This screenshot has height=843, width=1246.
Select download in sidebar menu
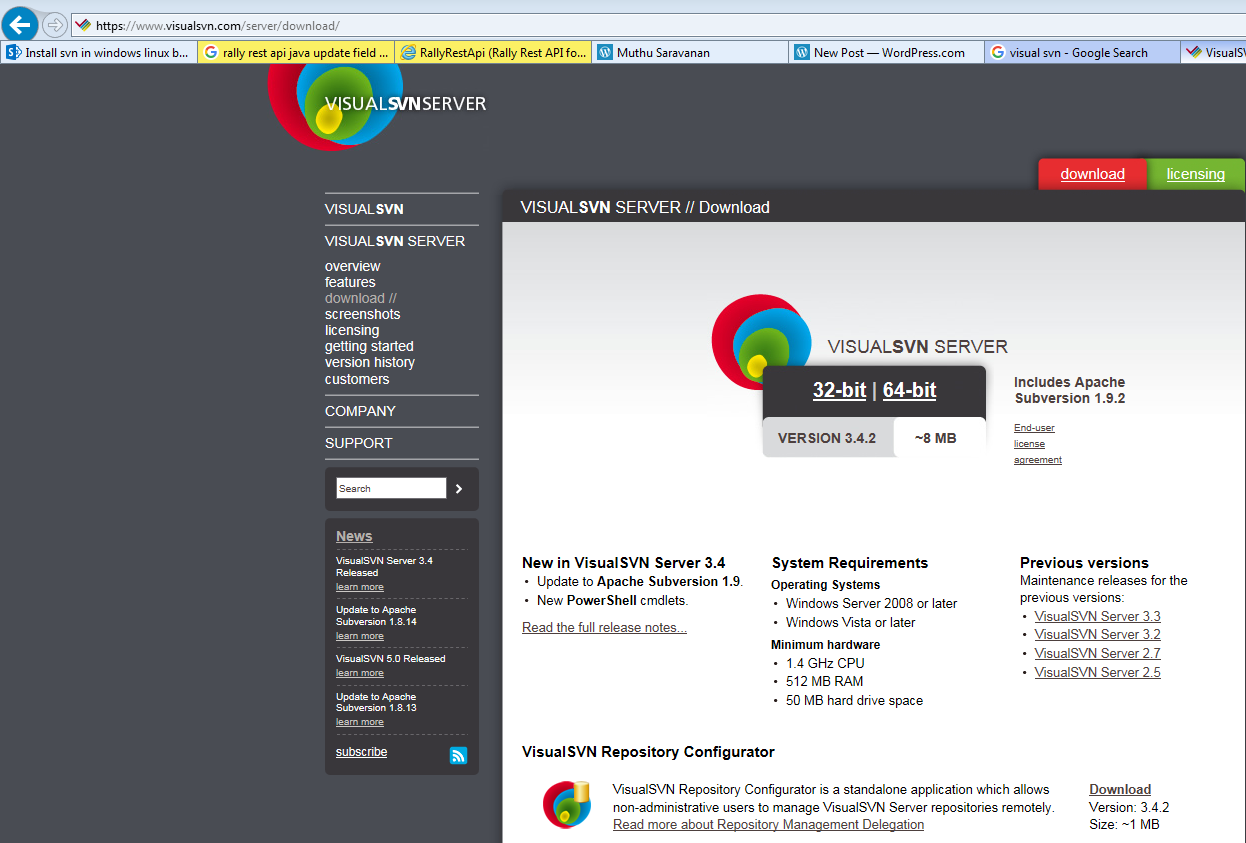tap(361, 298)
